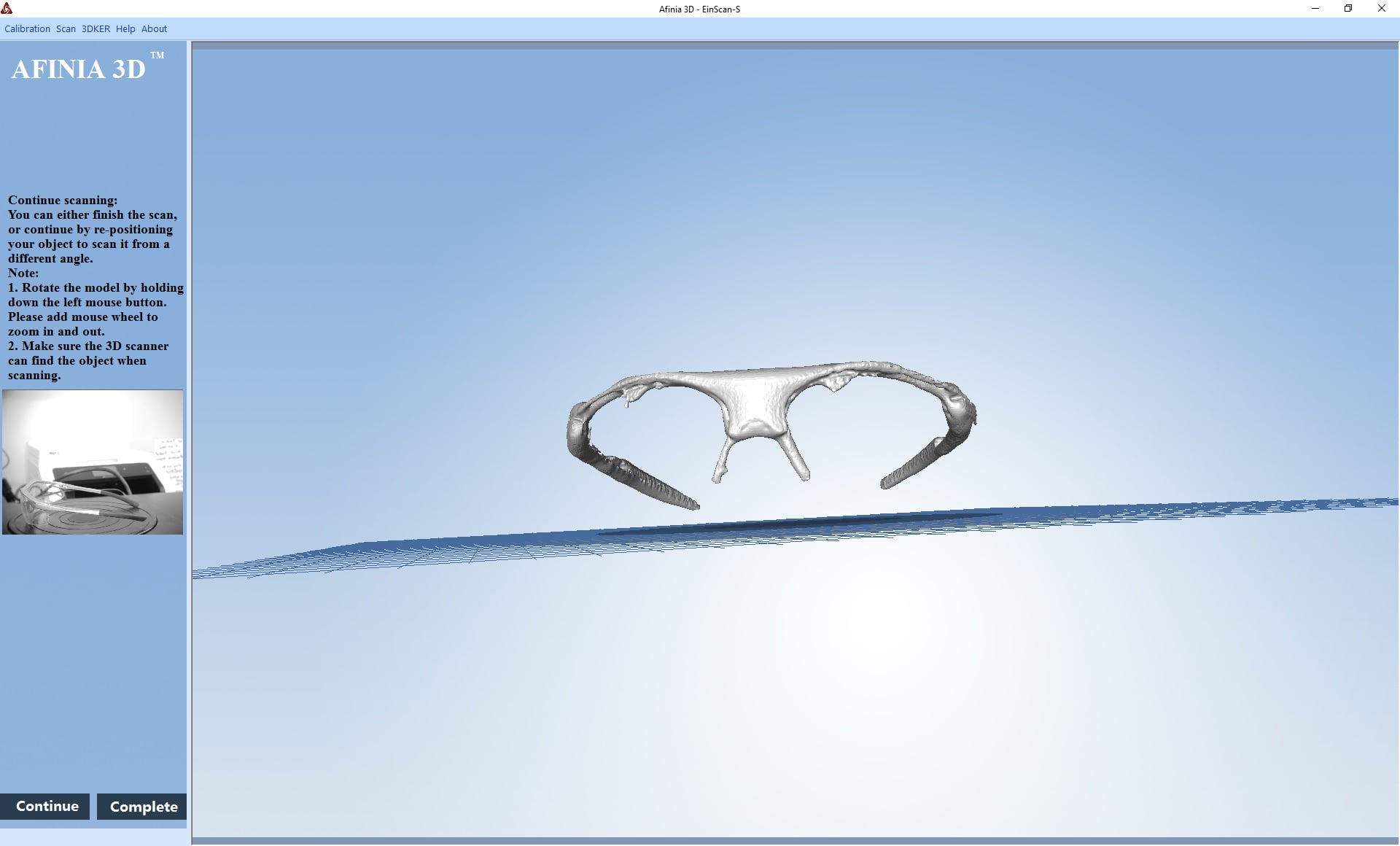This screenshot has width=1400, height=846.
Task: Click the Afinia 3D - EinScan-S window title
Action: coord(699,9)
